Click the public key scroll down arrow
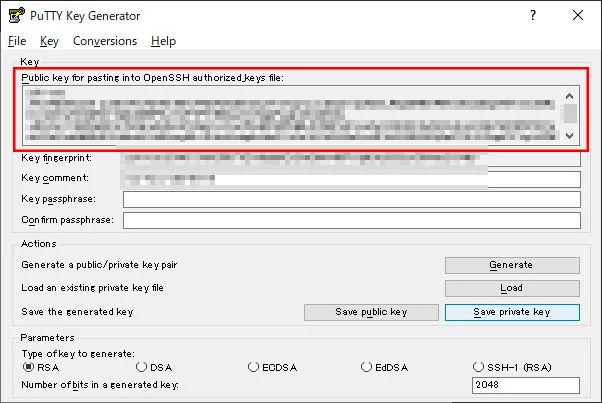Viewport: 602px width, 403px height. (570, 135)
